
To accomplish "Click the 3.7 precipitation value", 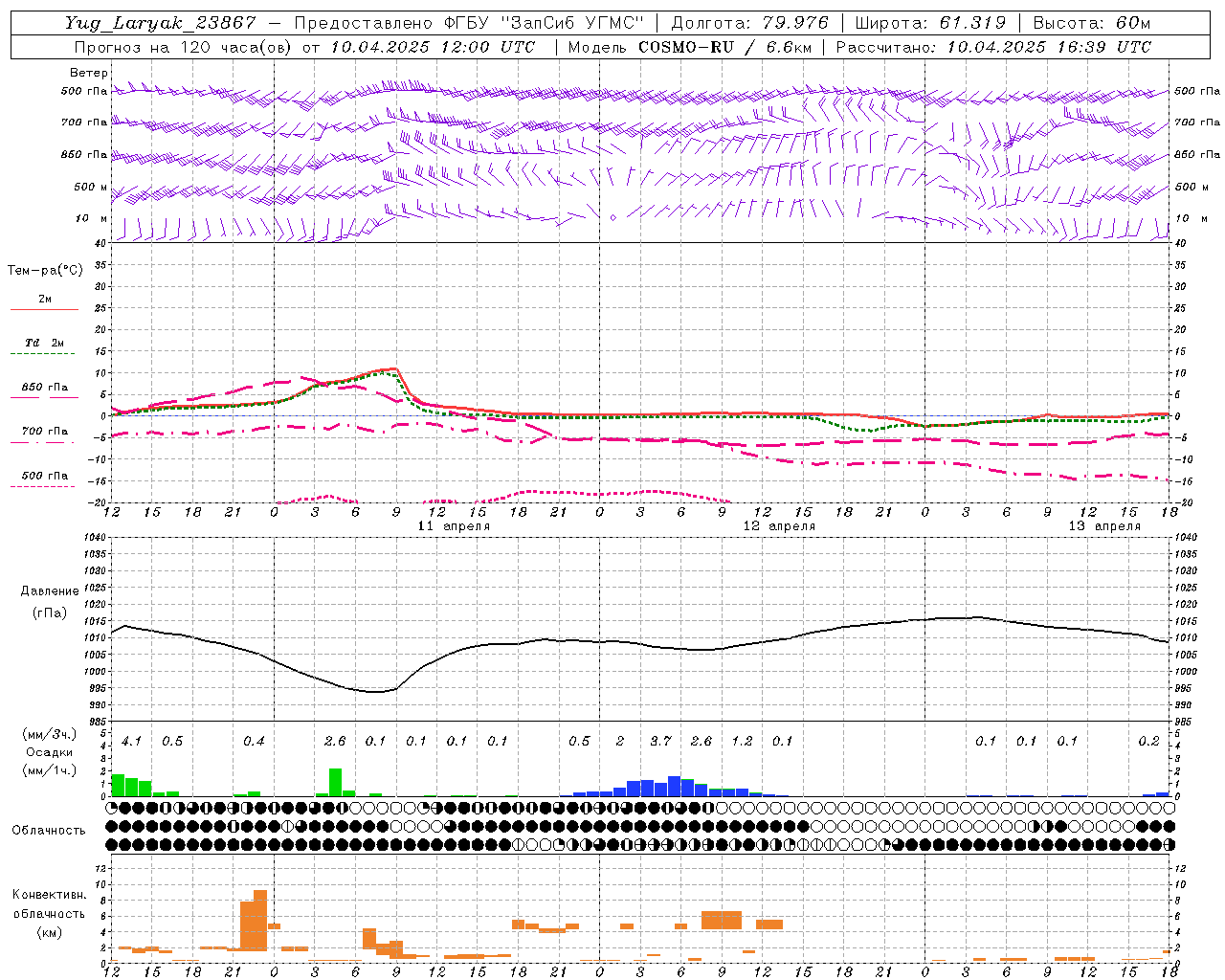I will [660, 742].
